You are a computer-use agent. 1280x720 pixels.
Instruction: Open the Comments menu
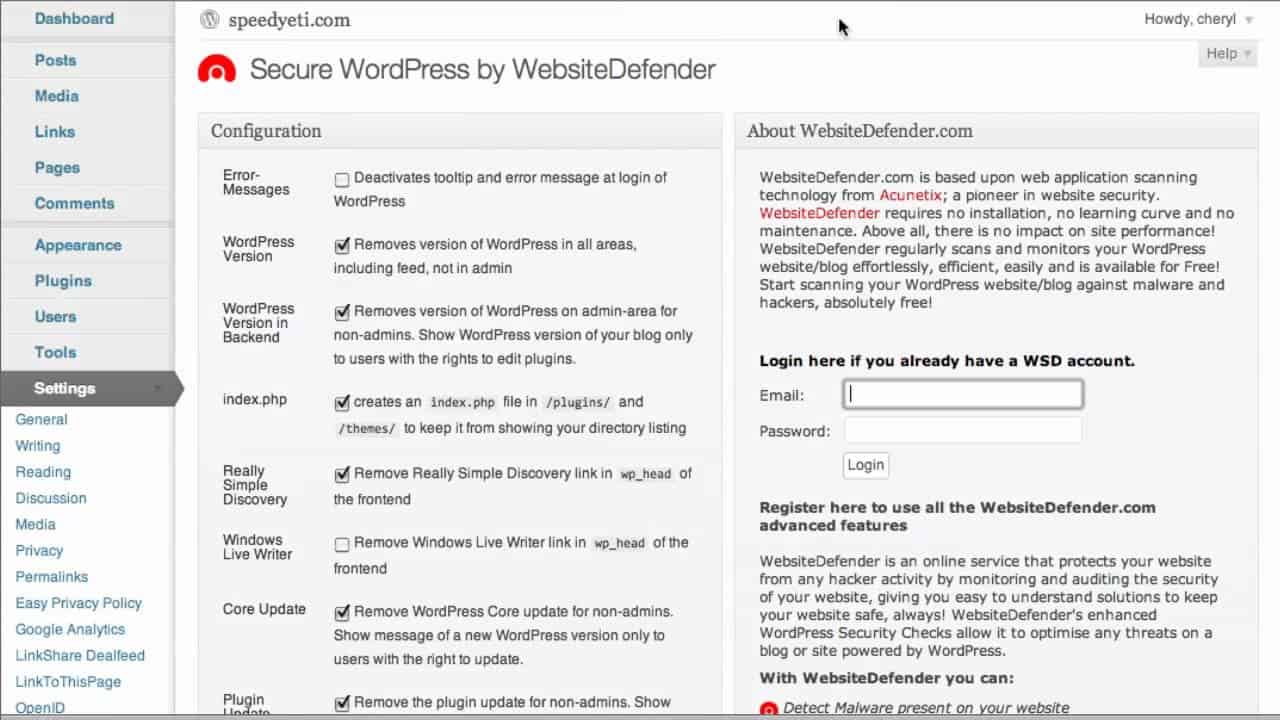pos(74,203)
